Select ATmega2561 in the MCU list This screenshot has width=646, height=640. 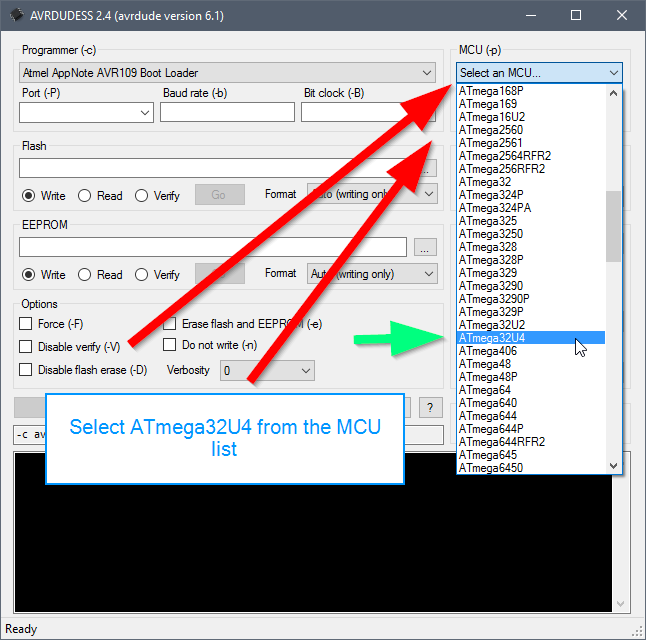click(x=531, y=143)
